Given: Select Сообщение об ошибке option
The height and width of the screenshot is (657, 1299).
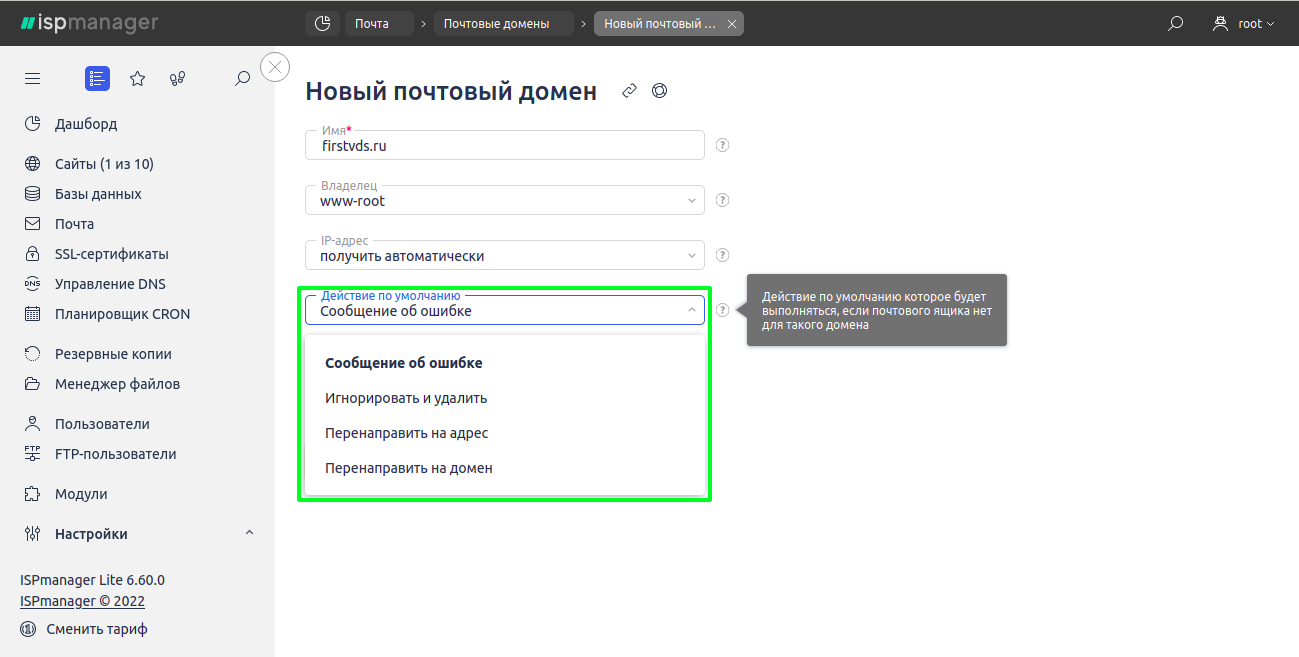Looking at the screenshot, I should pos(505,363).
